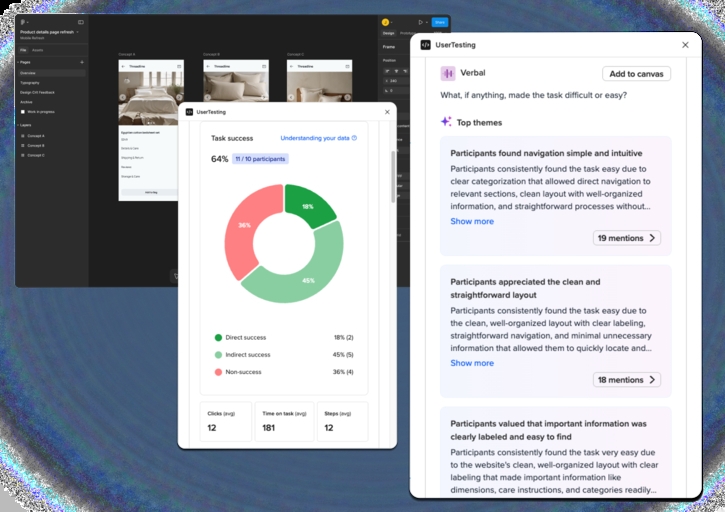Switch to the File tab
The image size is (725, 512).
[23, 50]
